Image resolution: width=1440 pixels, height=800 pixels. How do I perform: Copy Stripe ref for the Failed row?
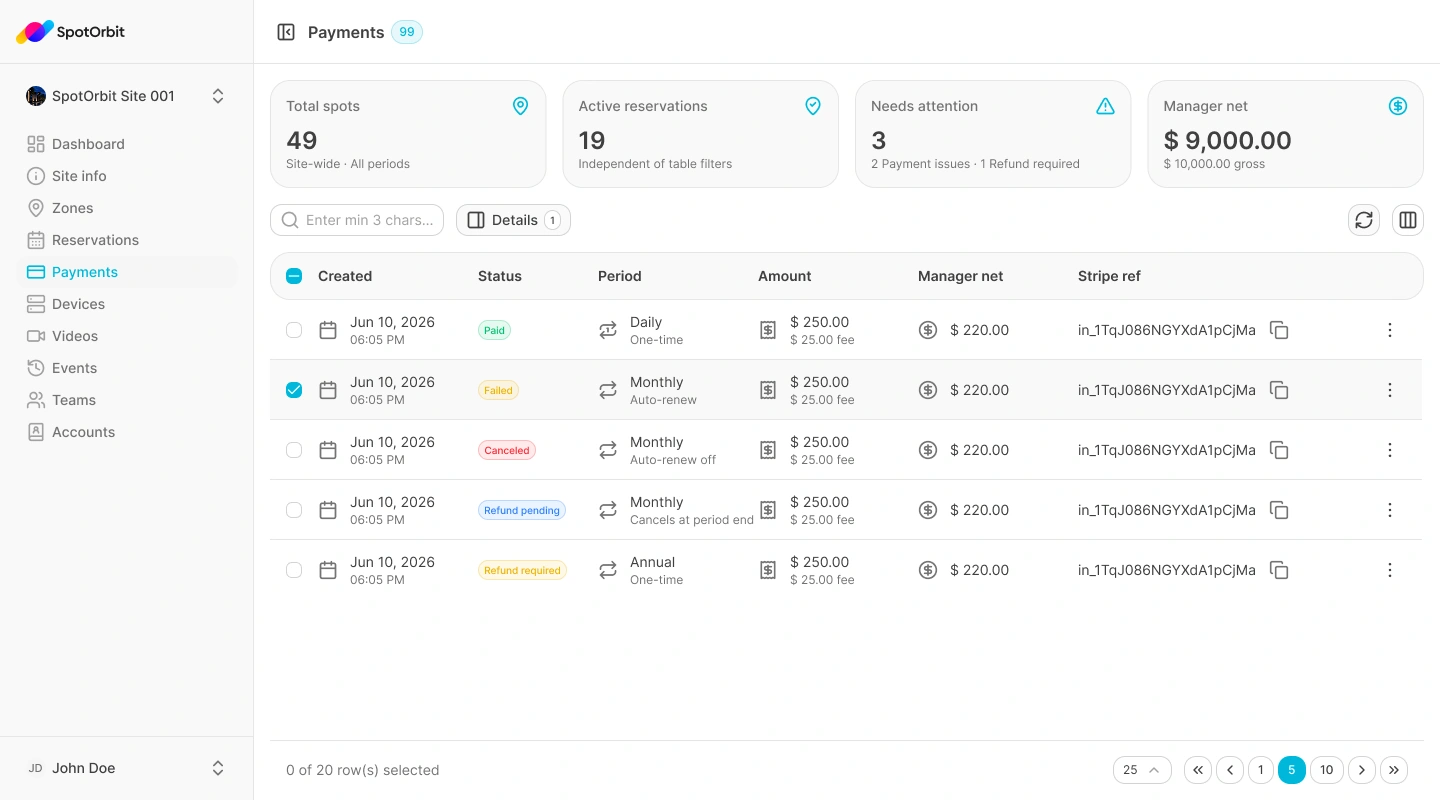[1279, 390]
